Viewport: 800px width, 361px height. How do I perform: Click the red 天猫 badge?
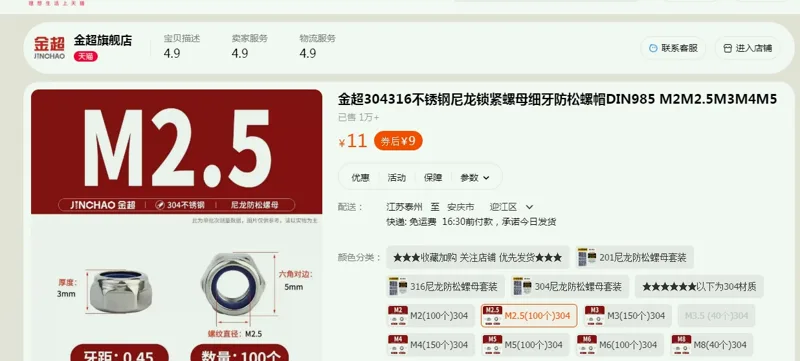[86, 56]
